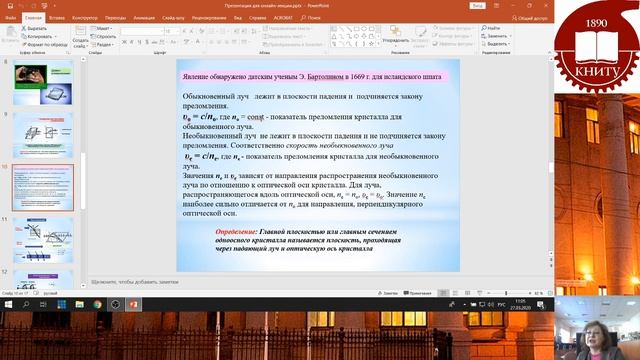The width and height of the screenshot is (640, 360).
Task: Open the font name combo box
Action: coord(141,31)
